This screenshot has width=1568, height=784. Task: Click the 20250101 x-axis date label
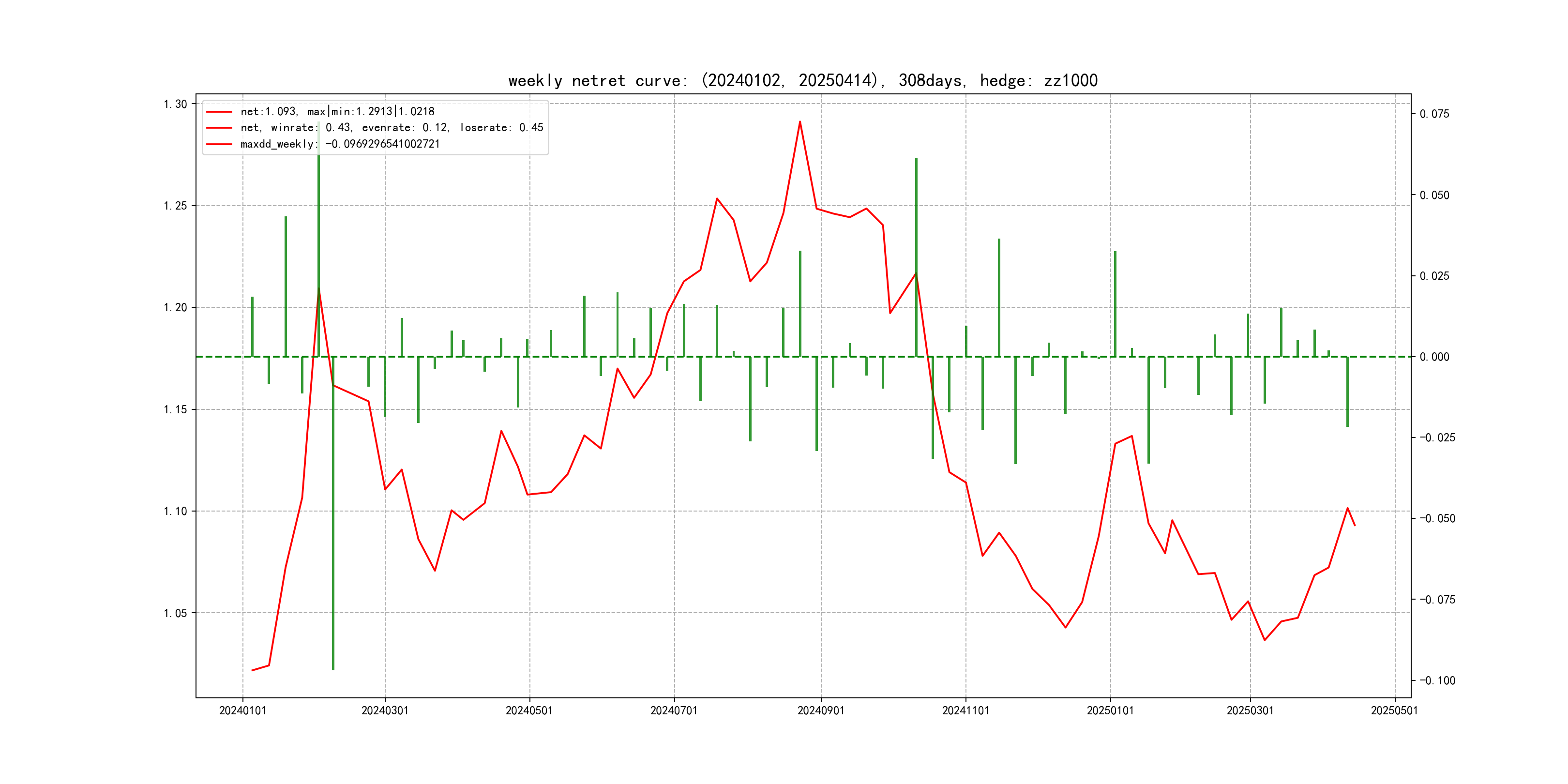[1110, 710]
